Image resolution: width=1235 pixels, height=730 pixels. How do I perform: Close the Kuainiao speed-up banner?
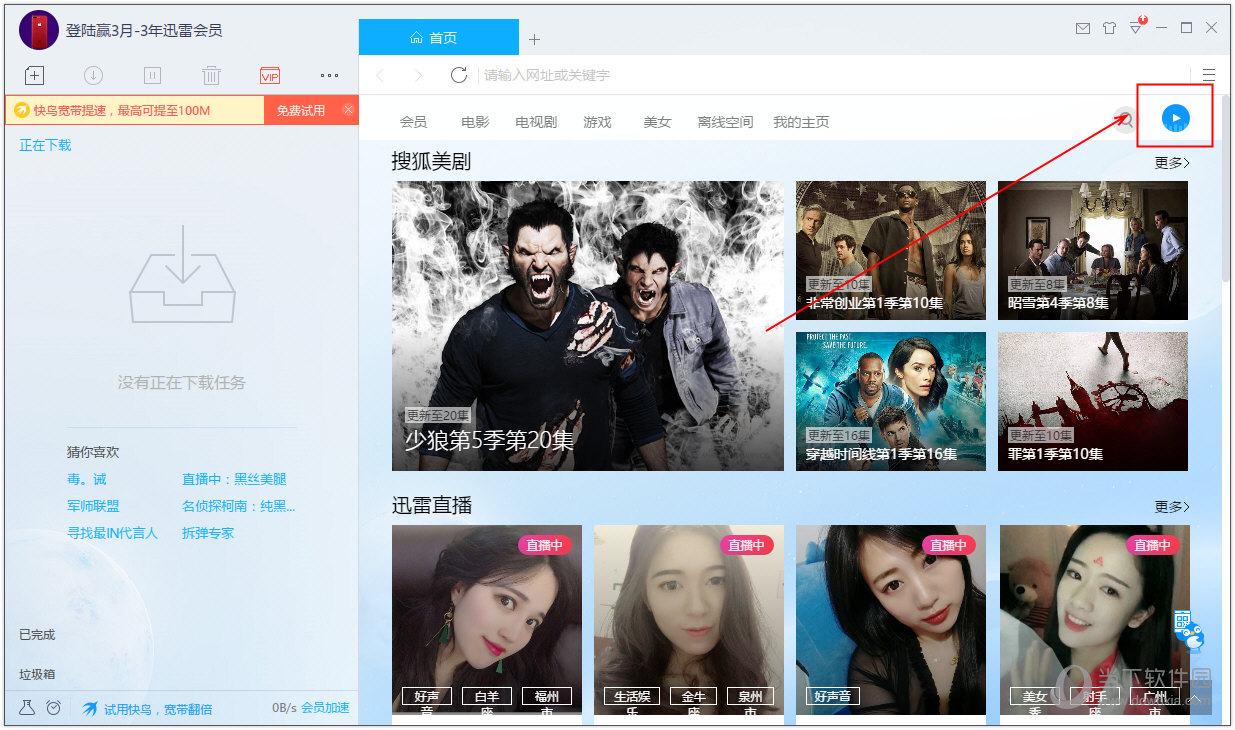(x=348, y=109)
